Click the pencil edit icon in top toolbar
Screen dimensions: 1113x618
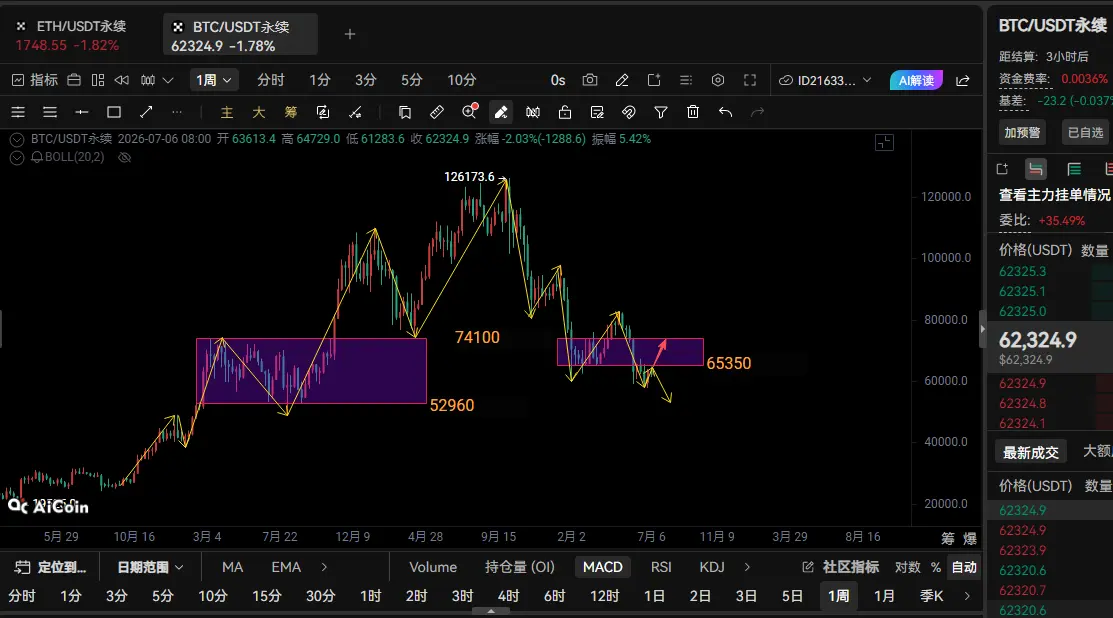click(622, 80)
